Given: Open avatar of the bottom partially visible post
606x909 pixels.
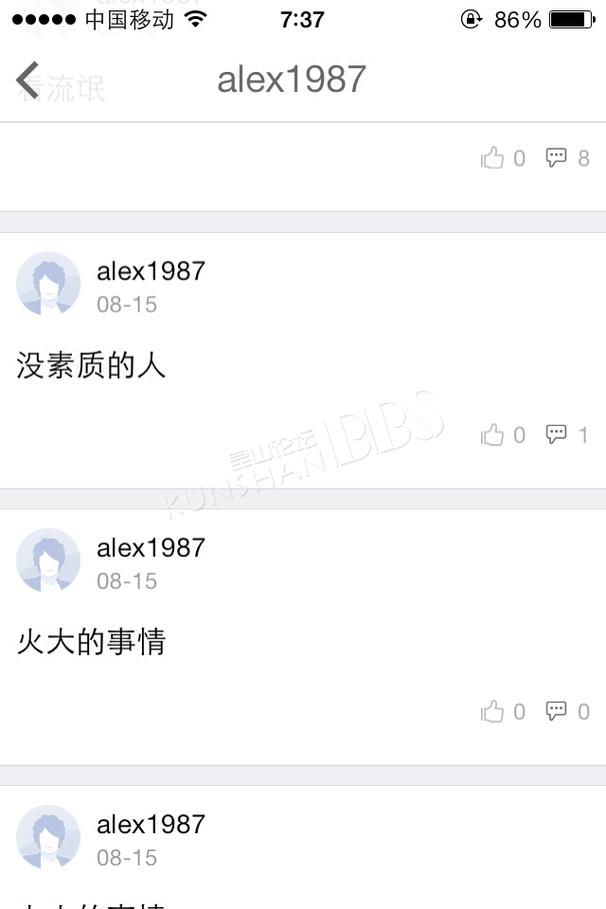Looking at the screenshot, I should click(x=48, y=837).
